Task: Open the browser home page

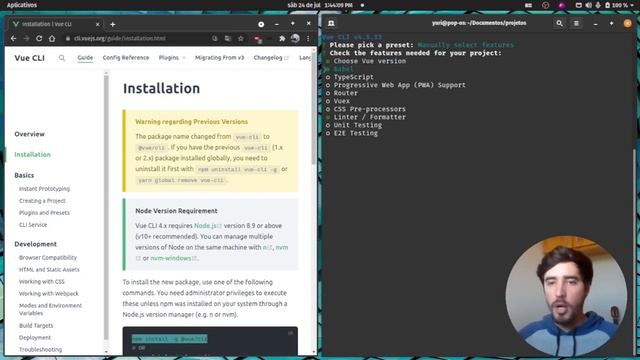Action: pos(52,38)
